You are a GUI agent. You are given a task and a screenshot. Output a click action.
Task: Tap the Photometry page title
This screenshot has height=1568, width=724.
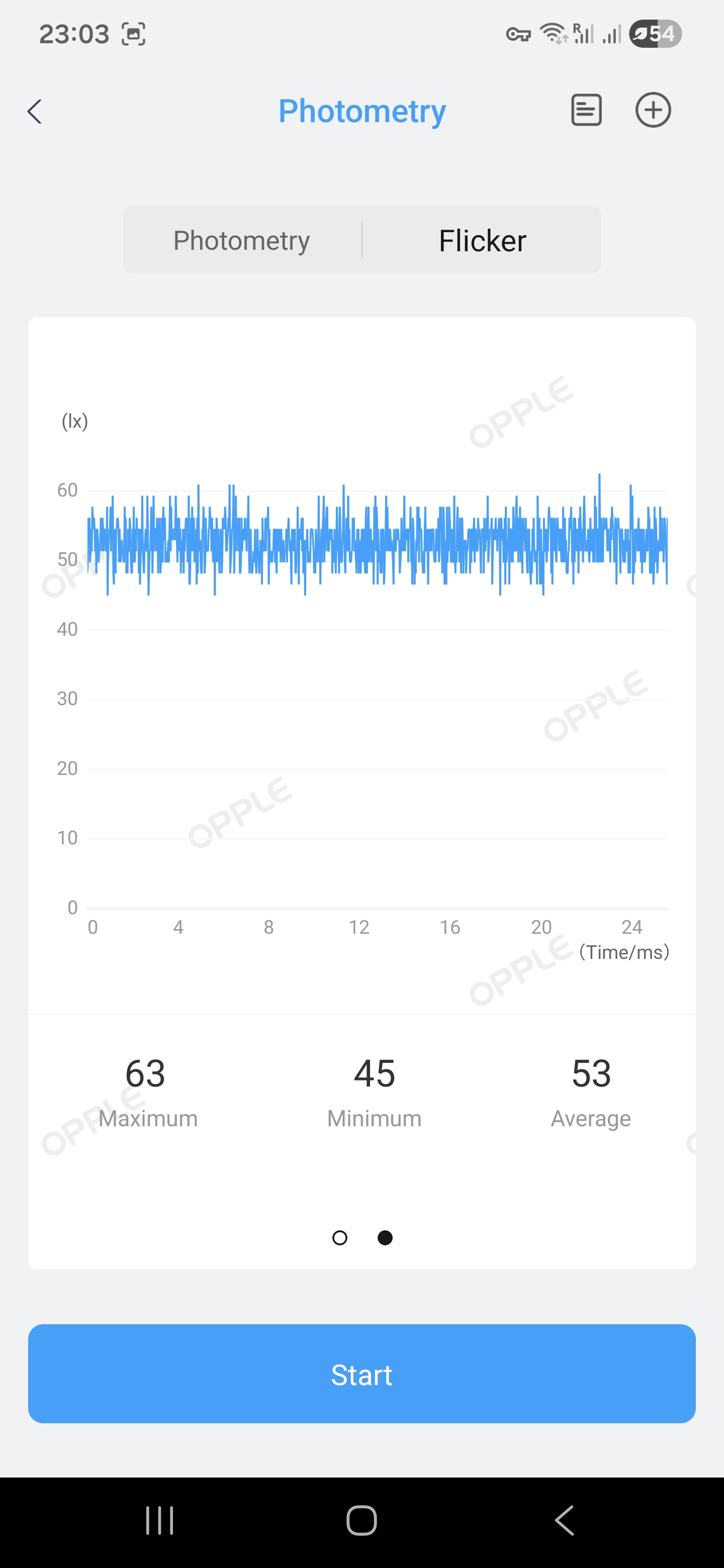click(361, 112)
